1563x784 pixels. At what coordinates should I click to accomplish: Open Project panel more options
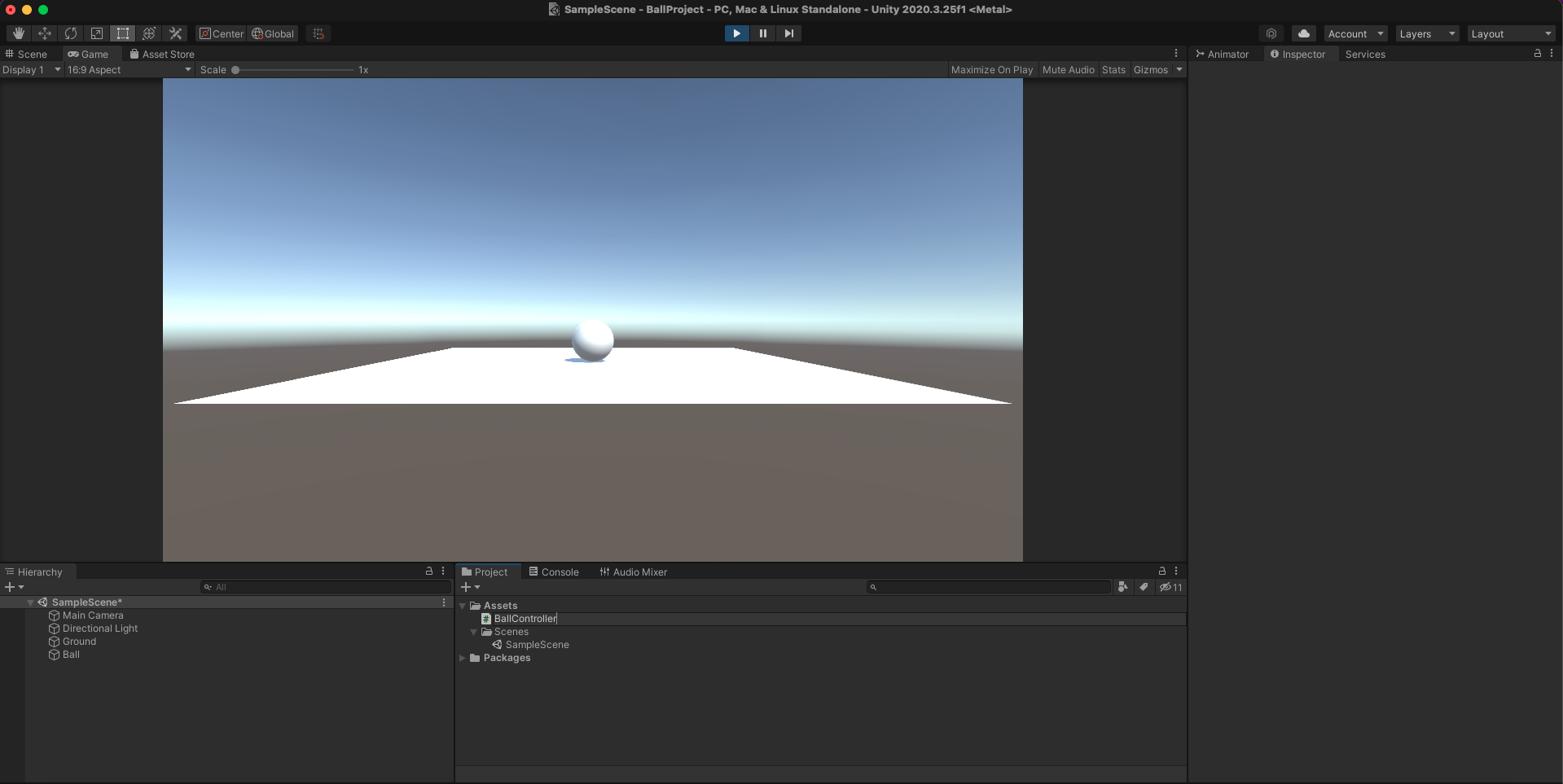[x=1176, y=572]
